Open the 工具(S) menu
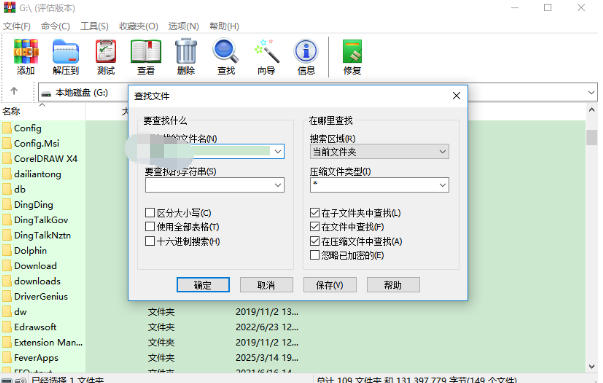The image size is (603, 383). [x=94, y=26]
